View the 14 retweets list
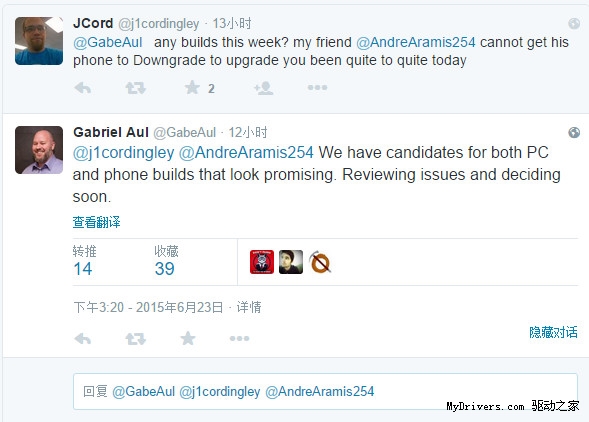The height and width of the screenshot is (422, 589). 85,261
